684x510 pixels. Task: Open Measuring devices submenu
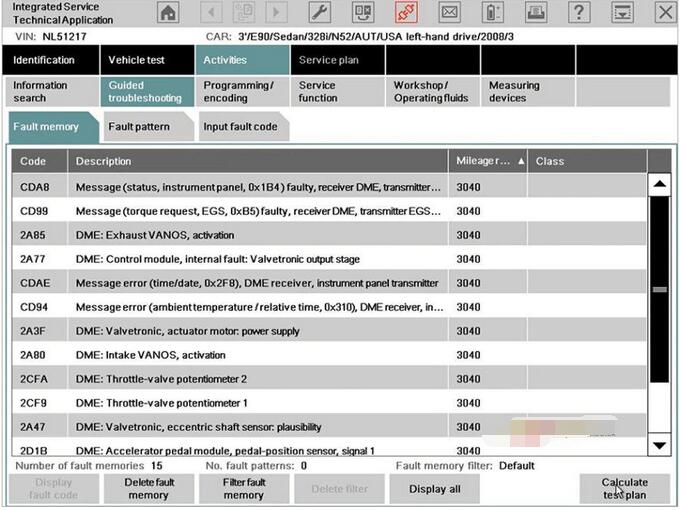pos(528,92)
